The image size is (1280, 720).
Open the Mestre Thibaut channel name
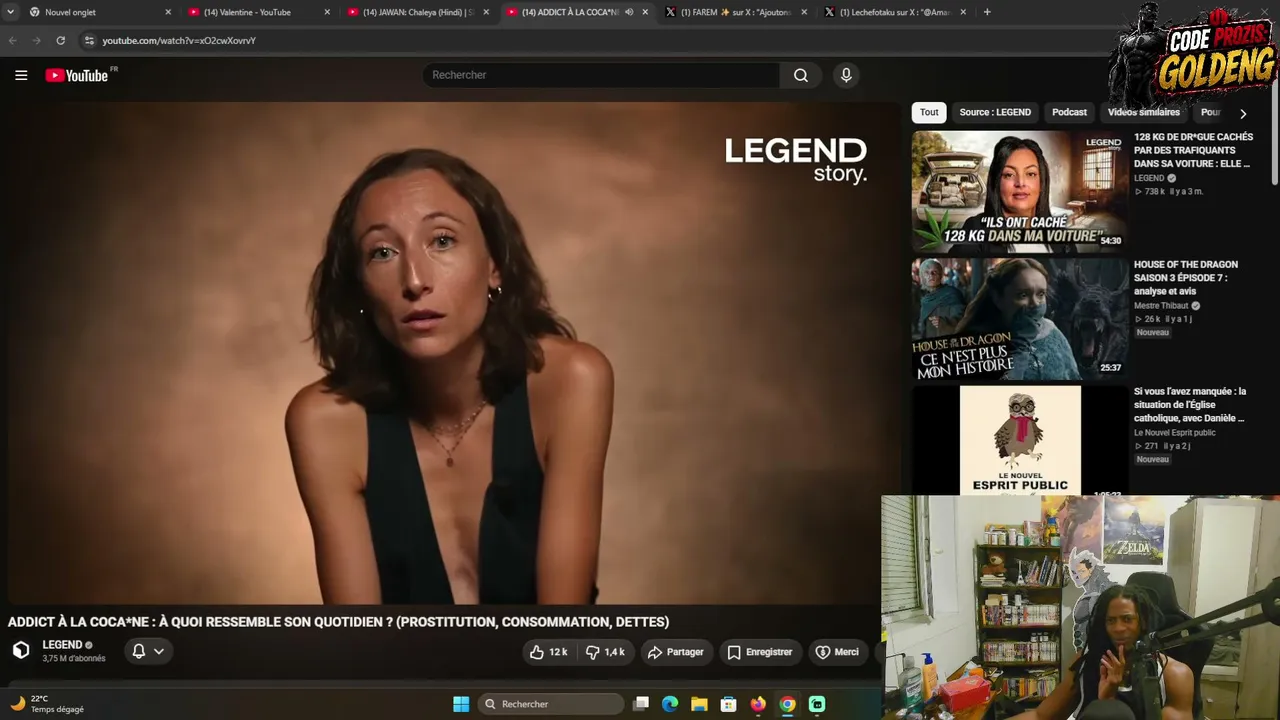[1161, 306]
